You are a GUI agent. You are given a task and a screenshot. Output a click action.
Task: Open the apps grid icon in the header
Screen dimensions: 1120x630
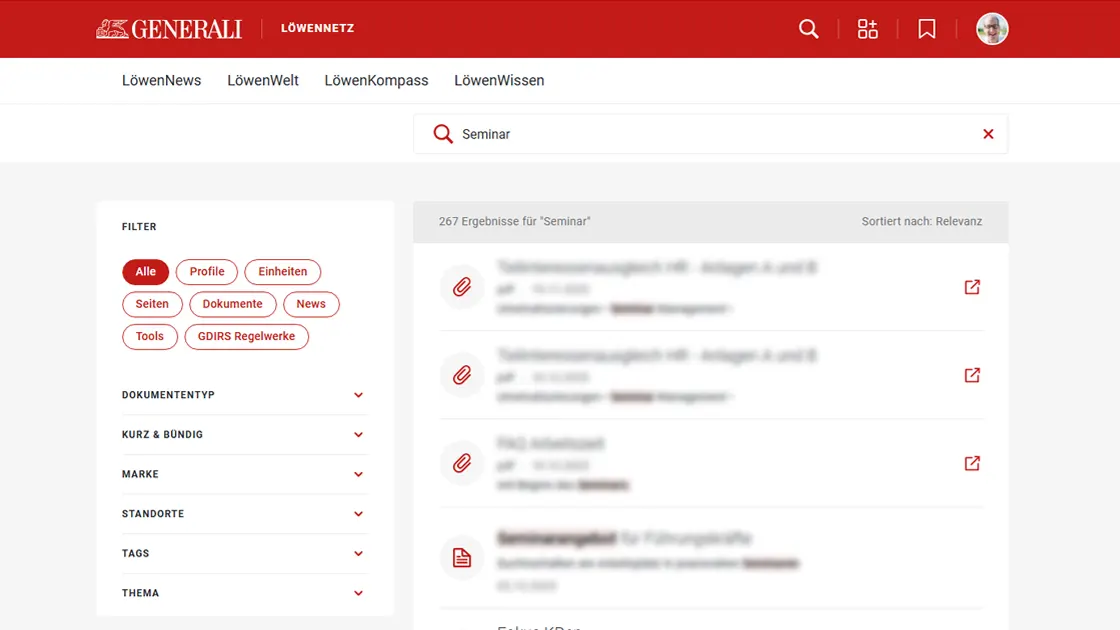867,29
